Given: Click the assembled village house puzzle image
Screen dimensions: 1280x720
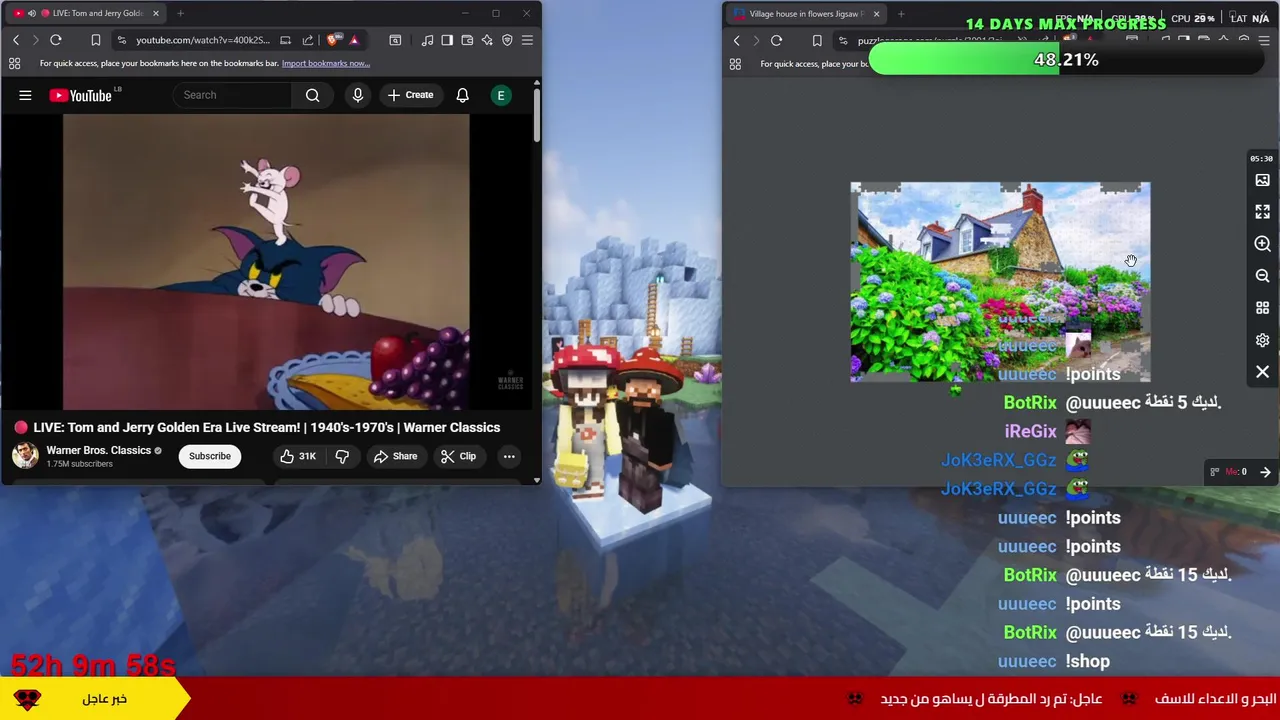Looking at the screenshot, I should [1000, 282].
